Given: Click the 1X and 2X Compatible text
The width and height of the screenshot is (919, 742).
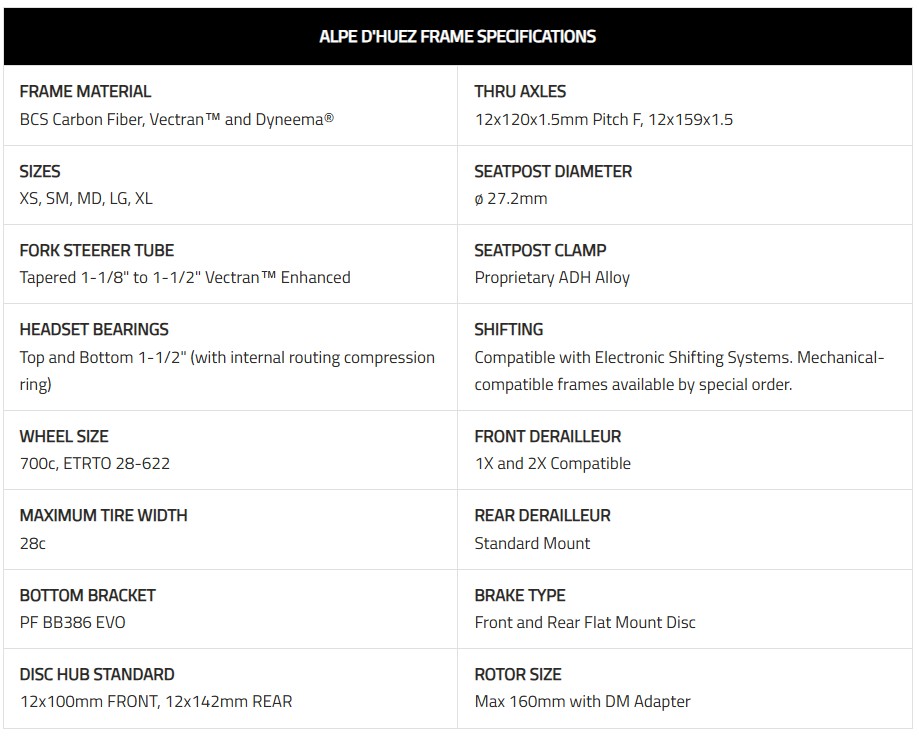Looking at the screenshot, I should click(553, 464).
